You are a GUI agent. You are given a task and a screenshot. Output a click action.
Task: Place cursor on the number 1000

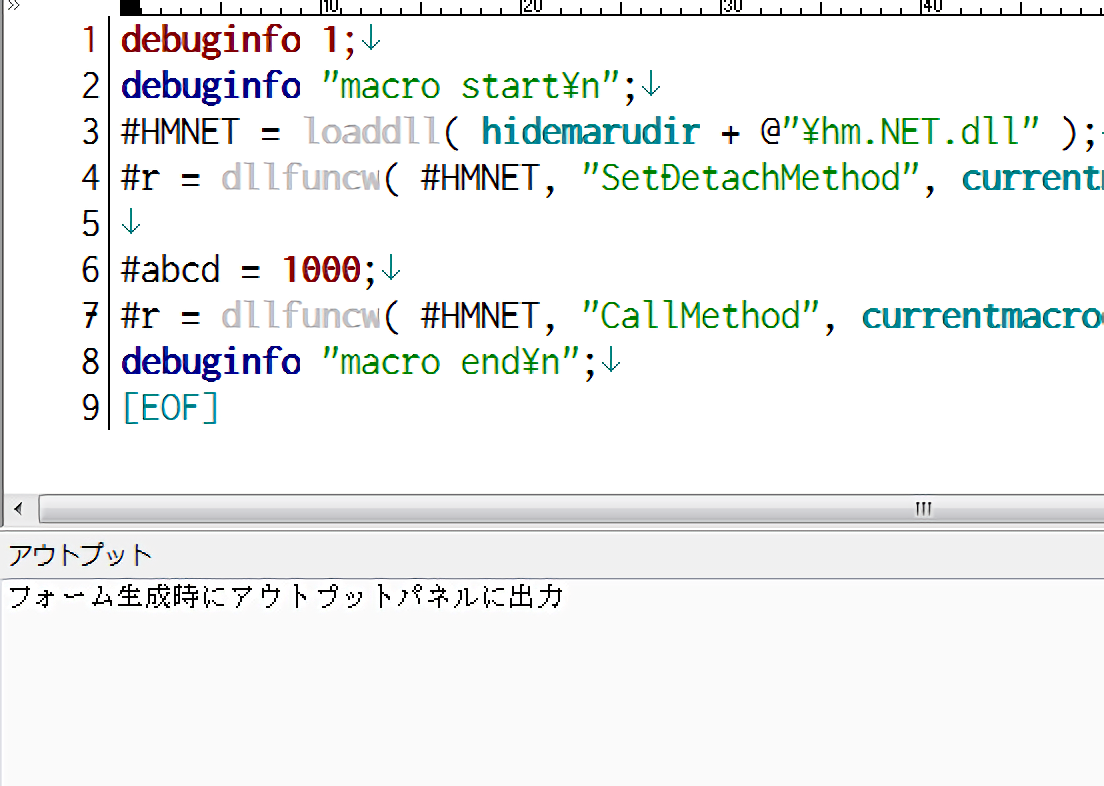coord(321,270)
